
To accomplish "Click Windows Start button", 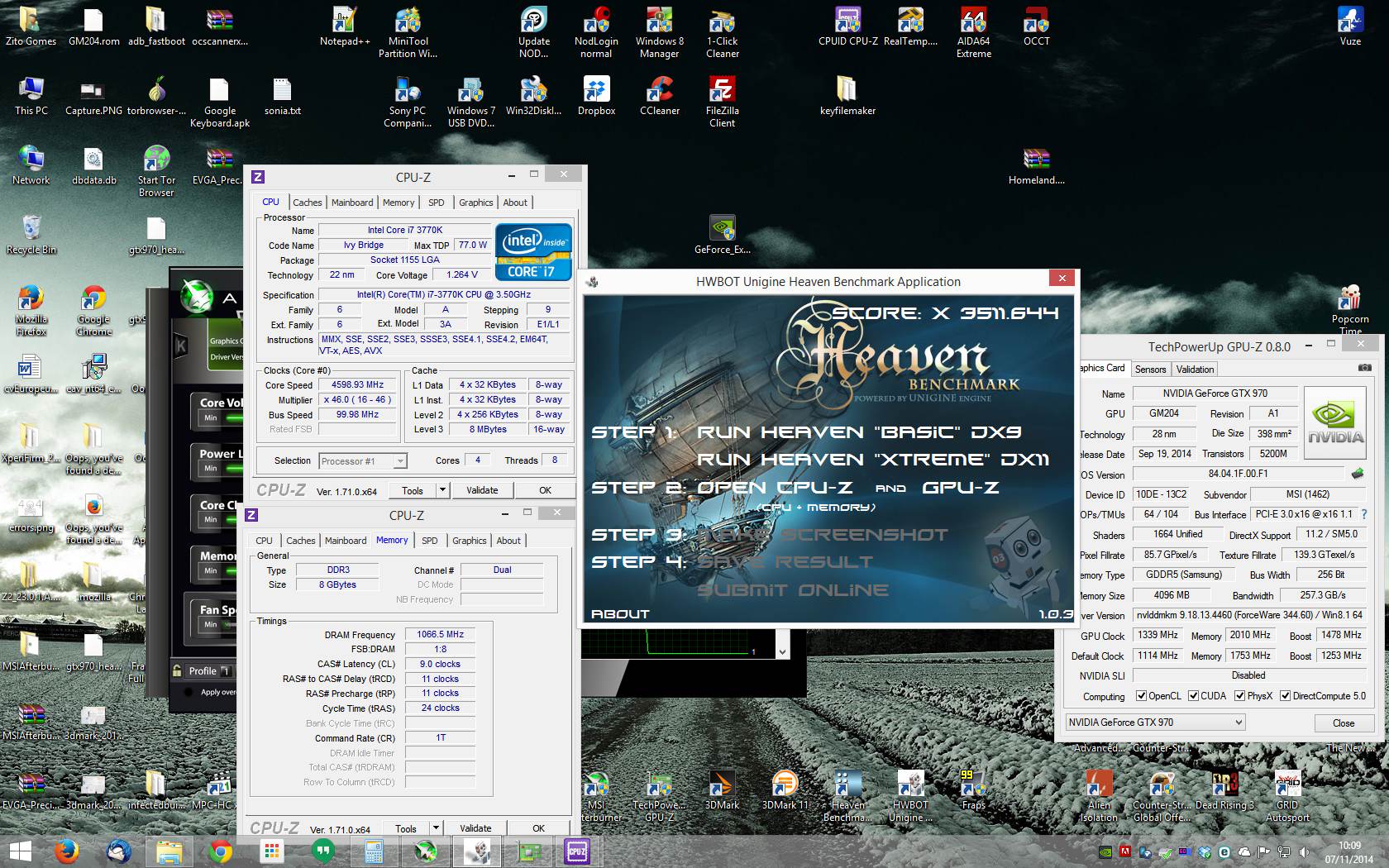I will tap(20, 851).
